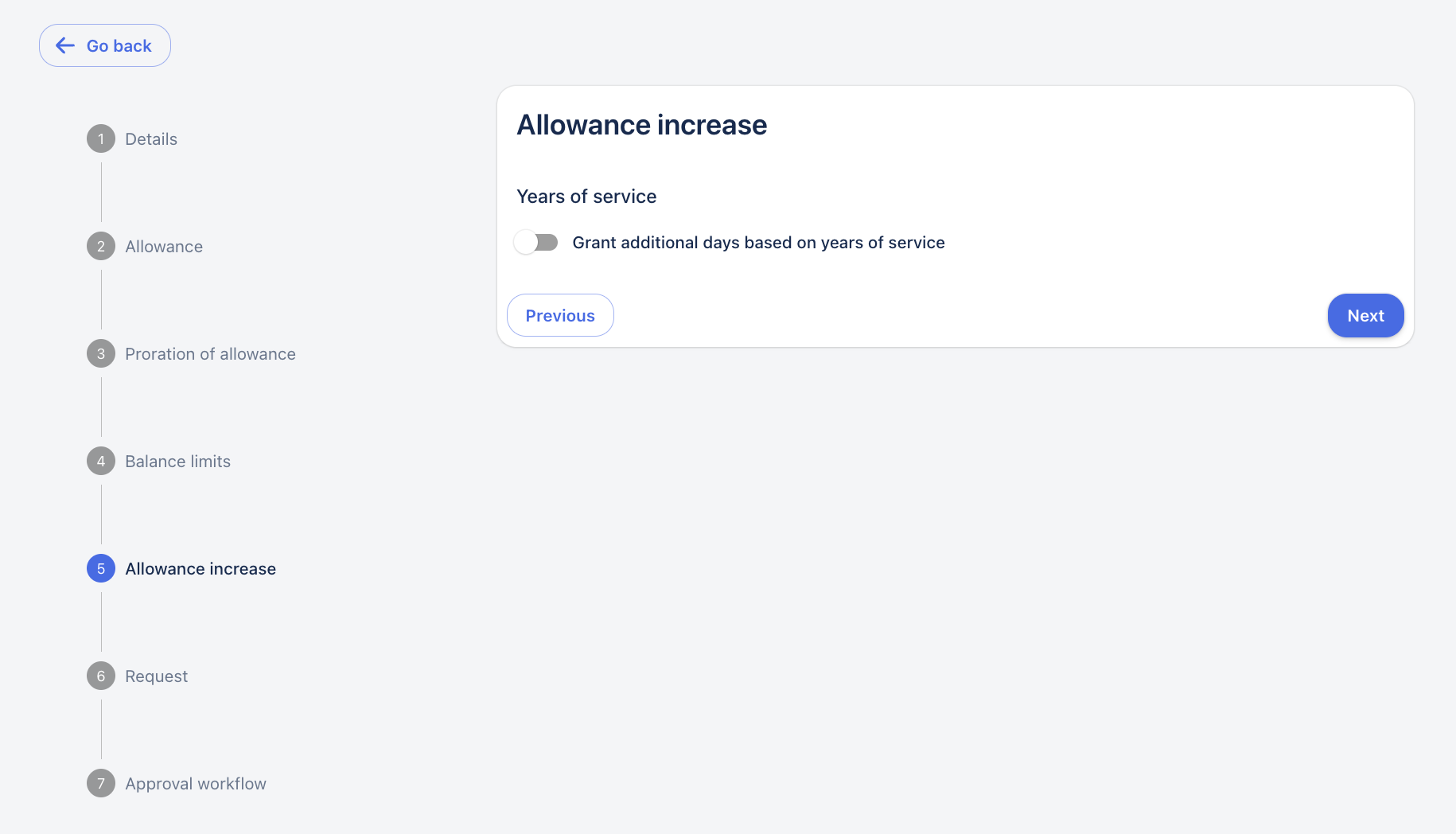Go to the Details step

click(x=151, y=139)
